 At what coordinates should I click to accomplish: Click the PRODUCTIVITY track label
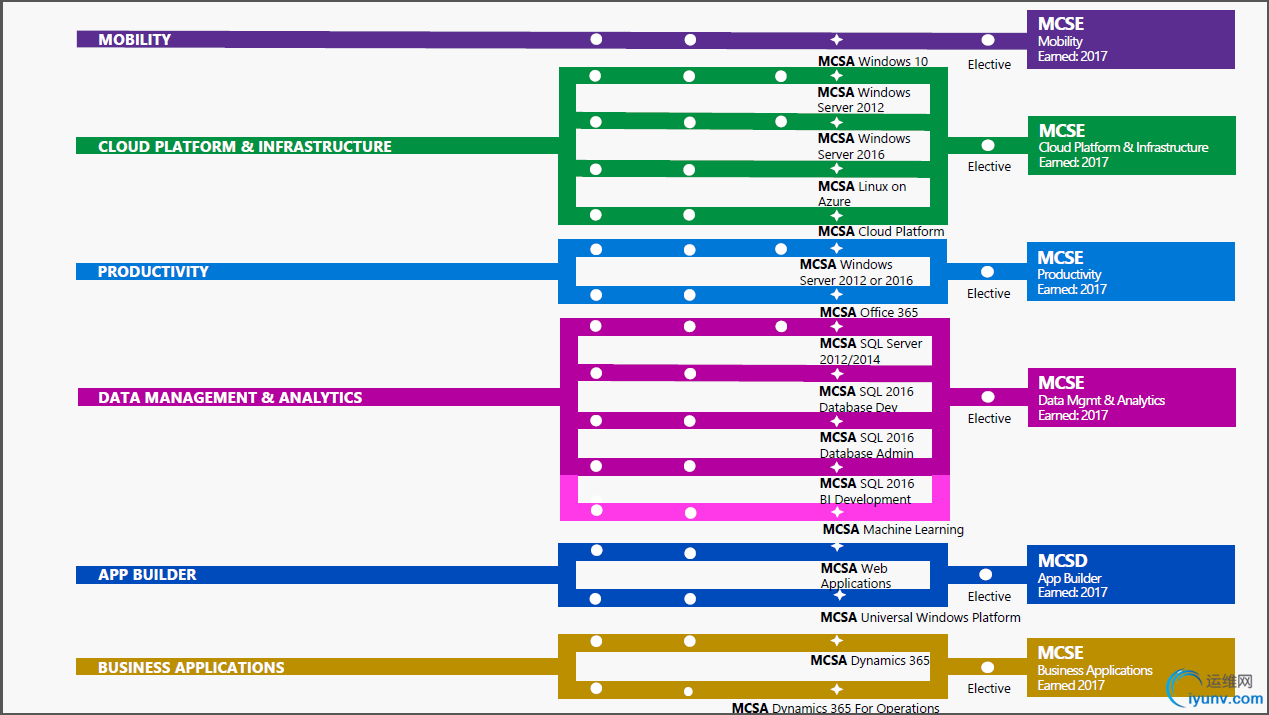coord(153,272)
